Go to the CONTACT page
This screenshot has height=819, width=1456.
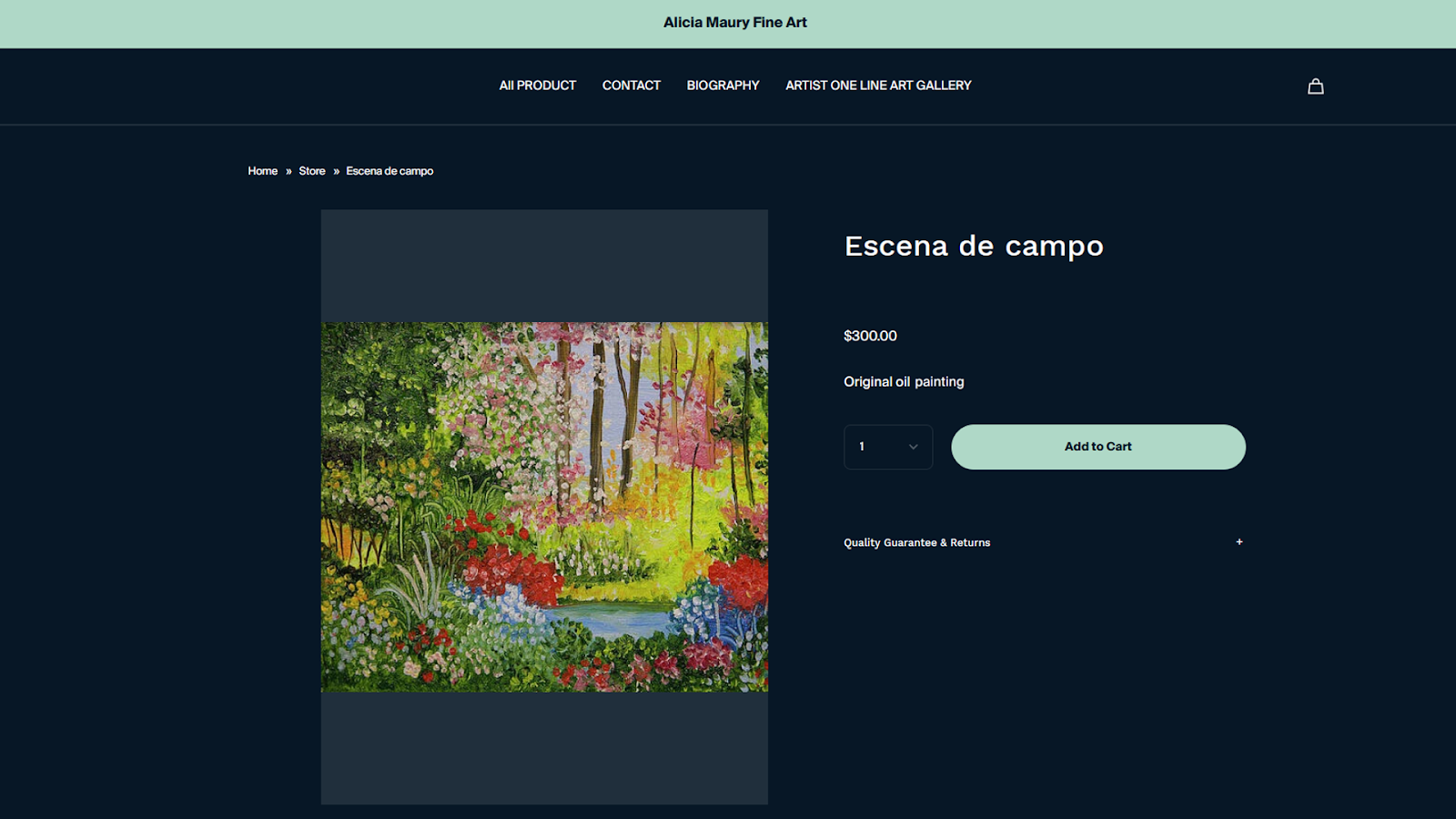tap(631, 86)
